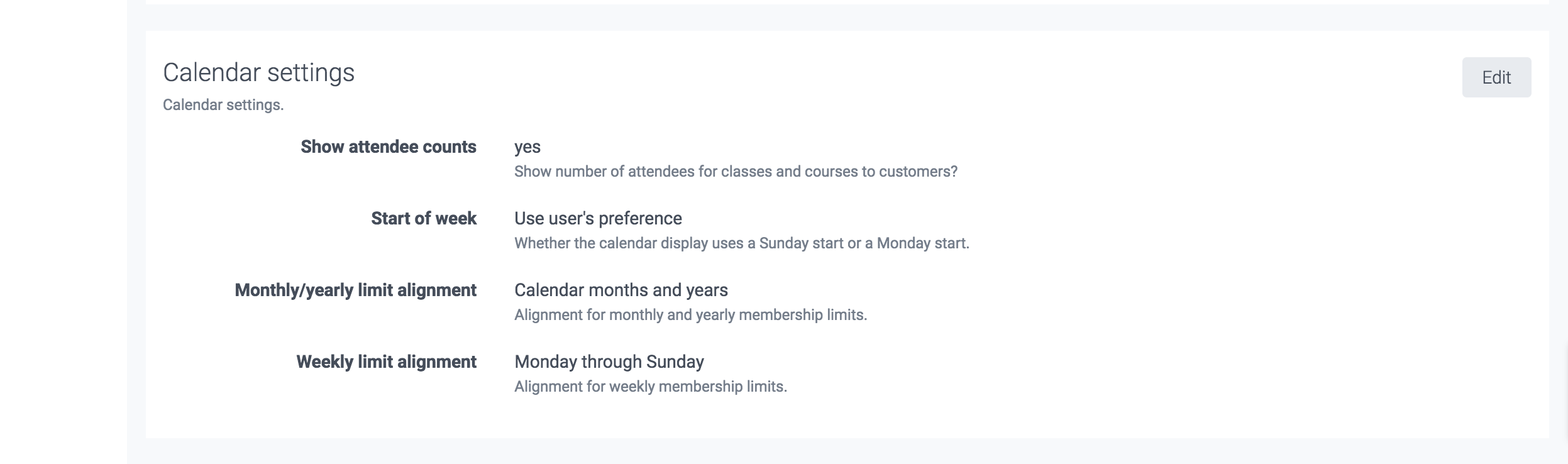The image size is (1568, 464).
Task: Click the gray area below the settings card
Action: (x=817, y=451)
